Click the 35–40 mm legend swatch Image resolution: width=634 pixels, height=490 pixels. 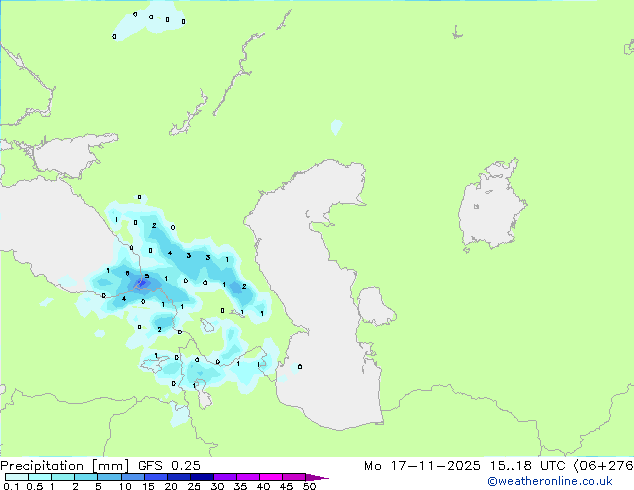pyautogui.click(x=247, y=477)
